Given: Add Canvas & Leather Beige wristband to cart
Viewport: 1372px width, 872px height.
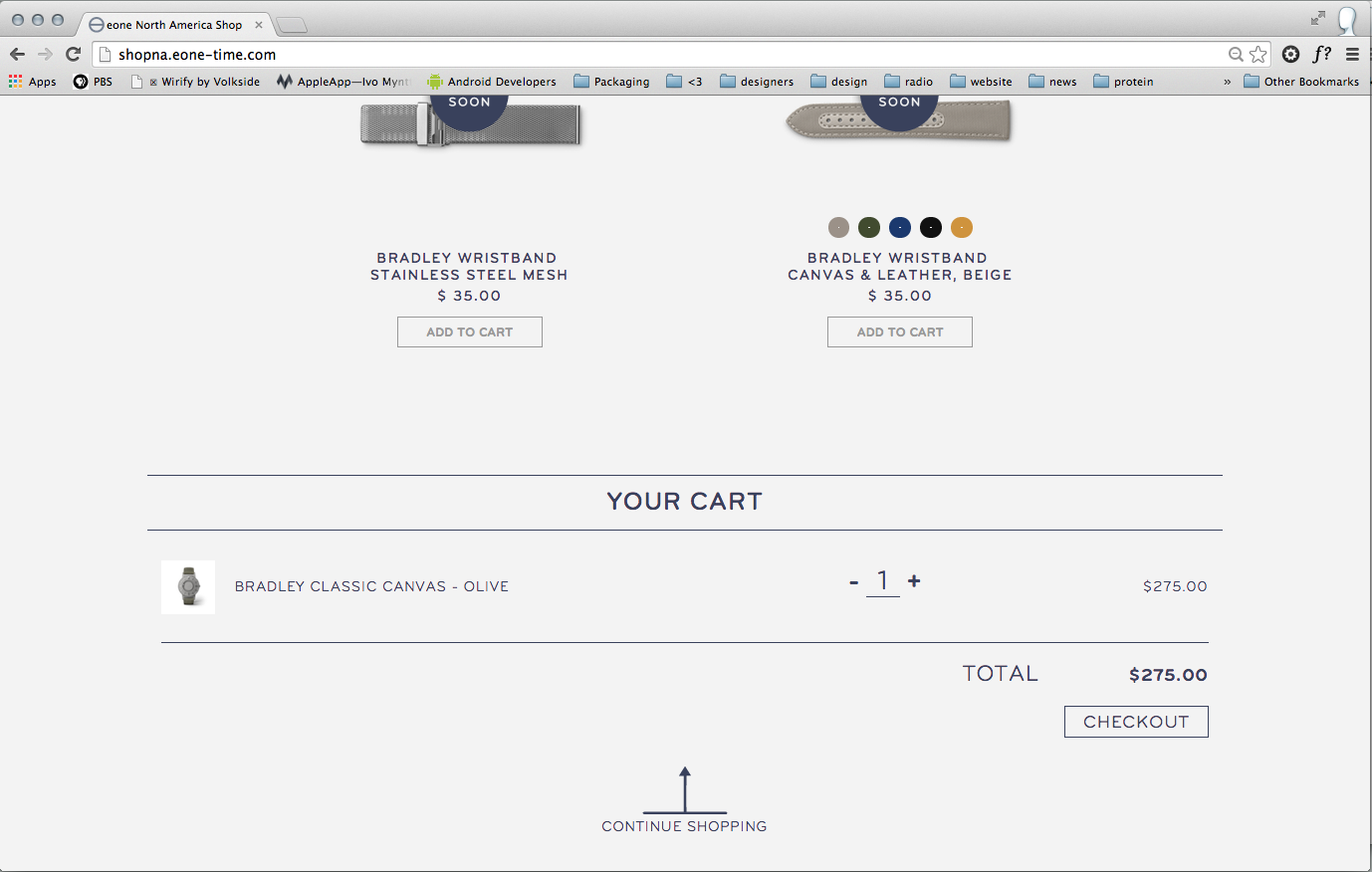Looking at the screenshot, I should point(900,331).
